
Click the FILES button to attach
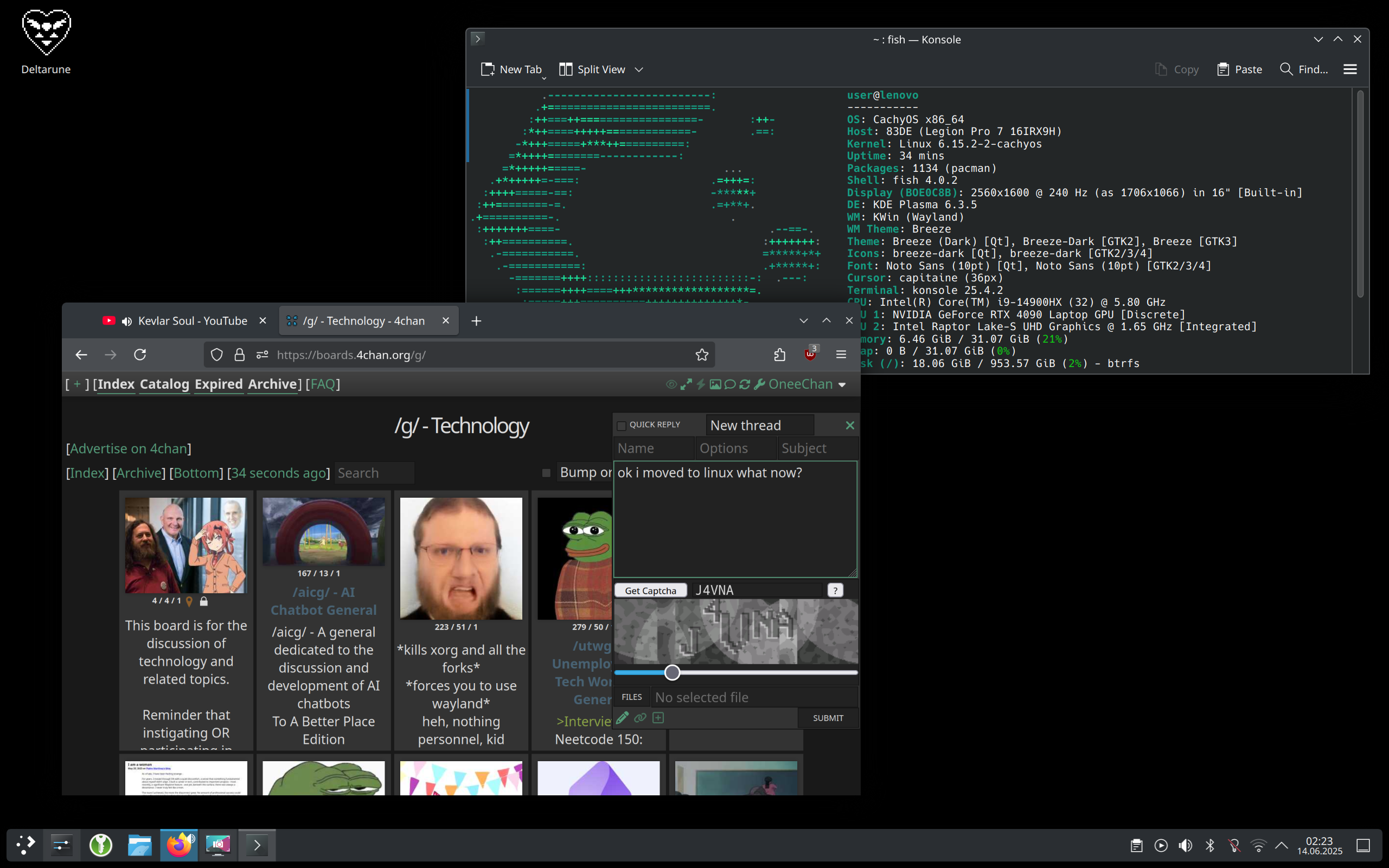point(632,697)
